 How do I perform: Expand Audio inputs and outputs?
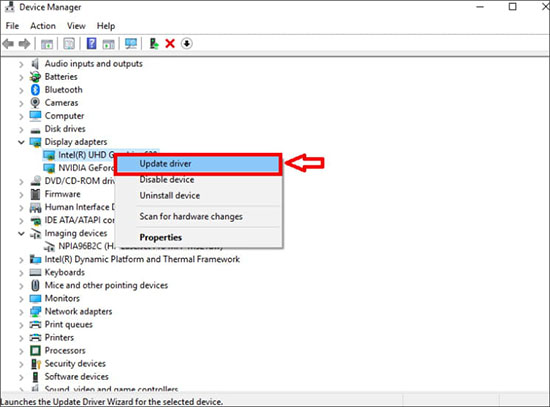[x=21, y=64]
